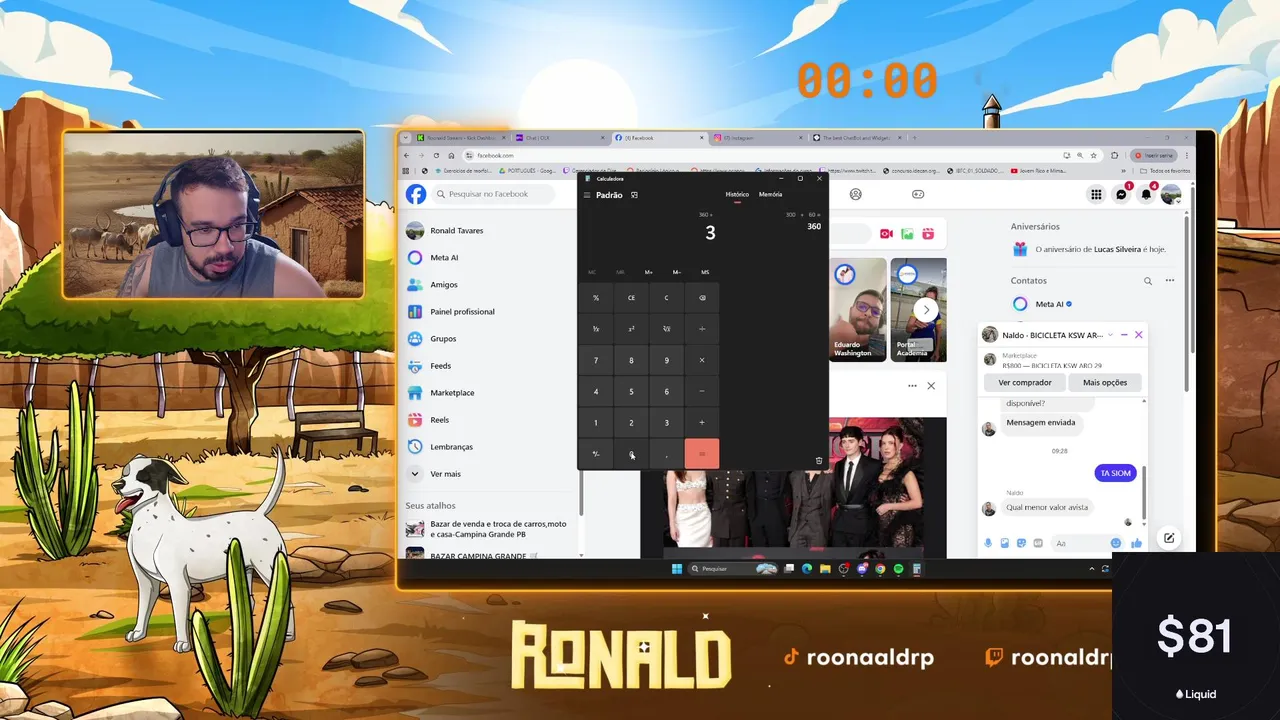The image size is (1280, 720).
Task: Click the reel icon in post composer
Action: click(928, 234)
